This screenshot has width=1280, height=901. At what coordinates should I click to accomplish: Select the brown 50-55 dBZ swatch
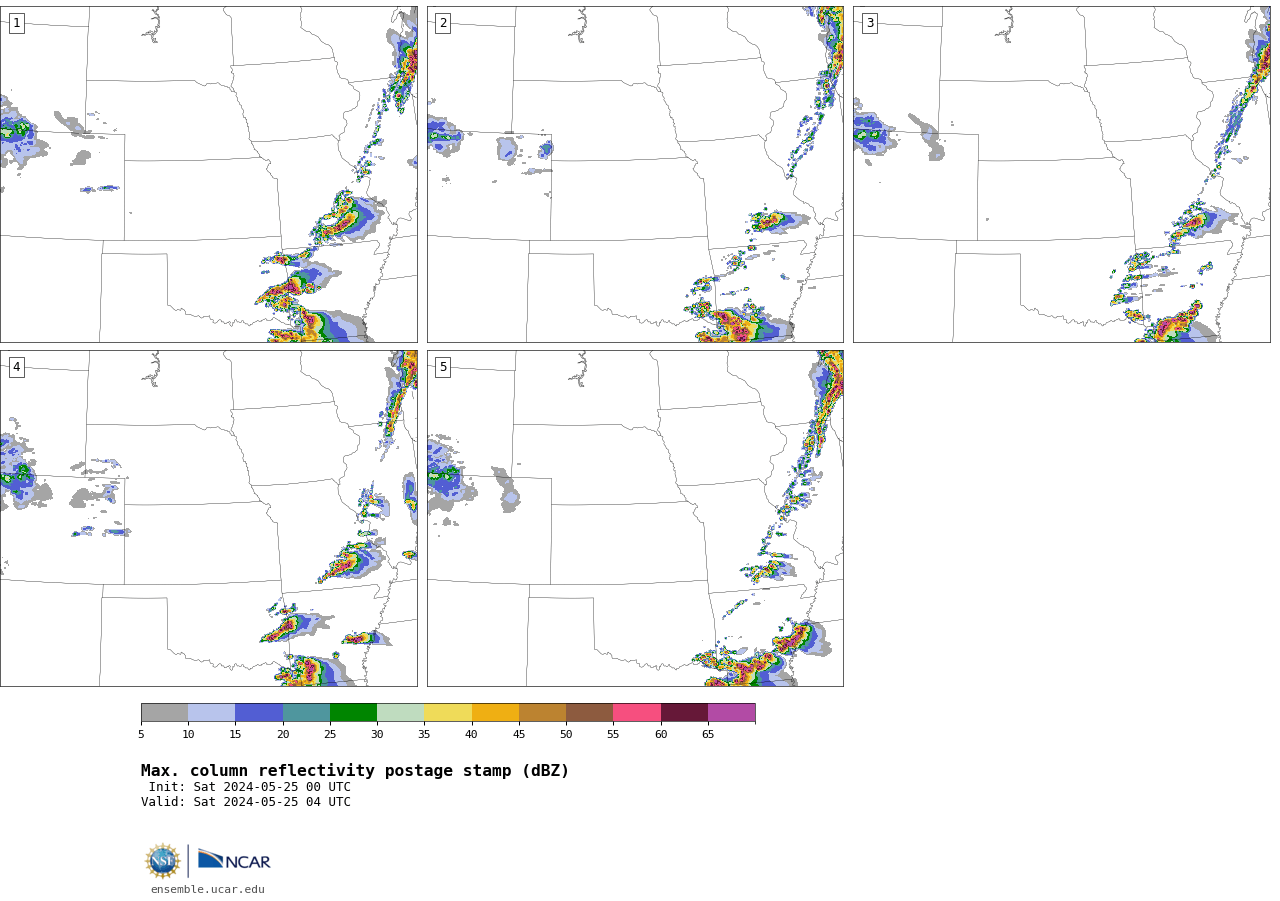point(590,712)
